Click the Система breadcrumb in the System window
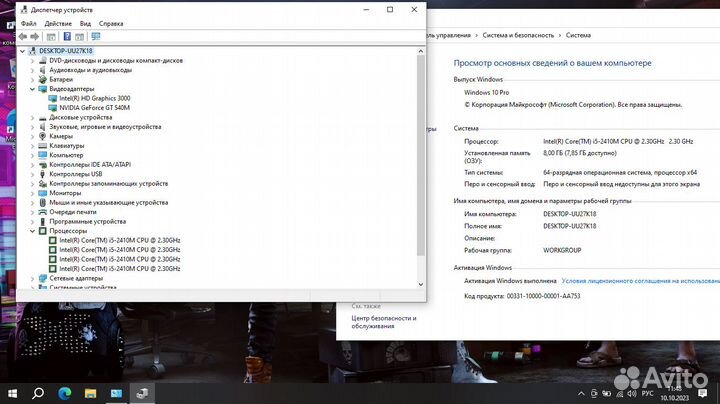The height and width of the screenshot is (404, 720). [578, 35]
